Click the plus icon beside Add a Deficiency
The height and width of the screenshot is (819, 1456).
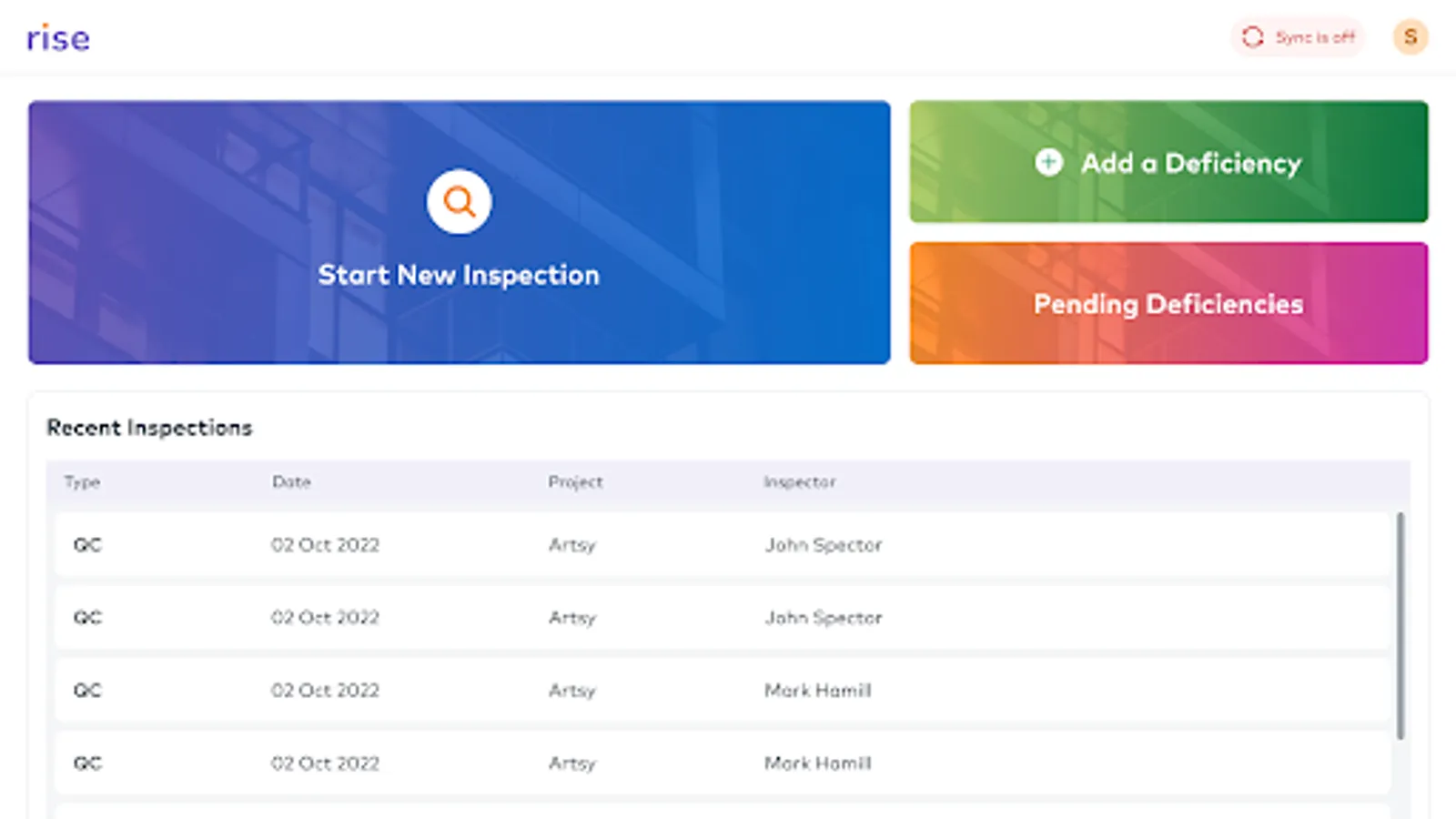point(1048,162)
